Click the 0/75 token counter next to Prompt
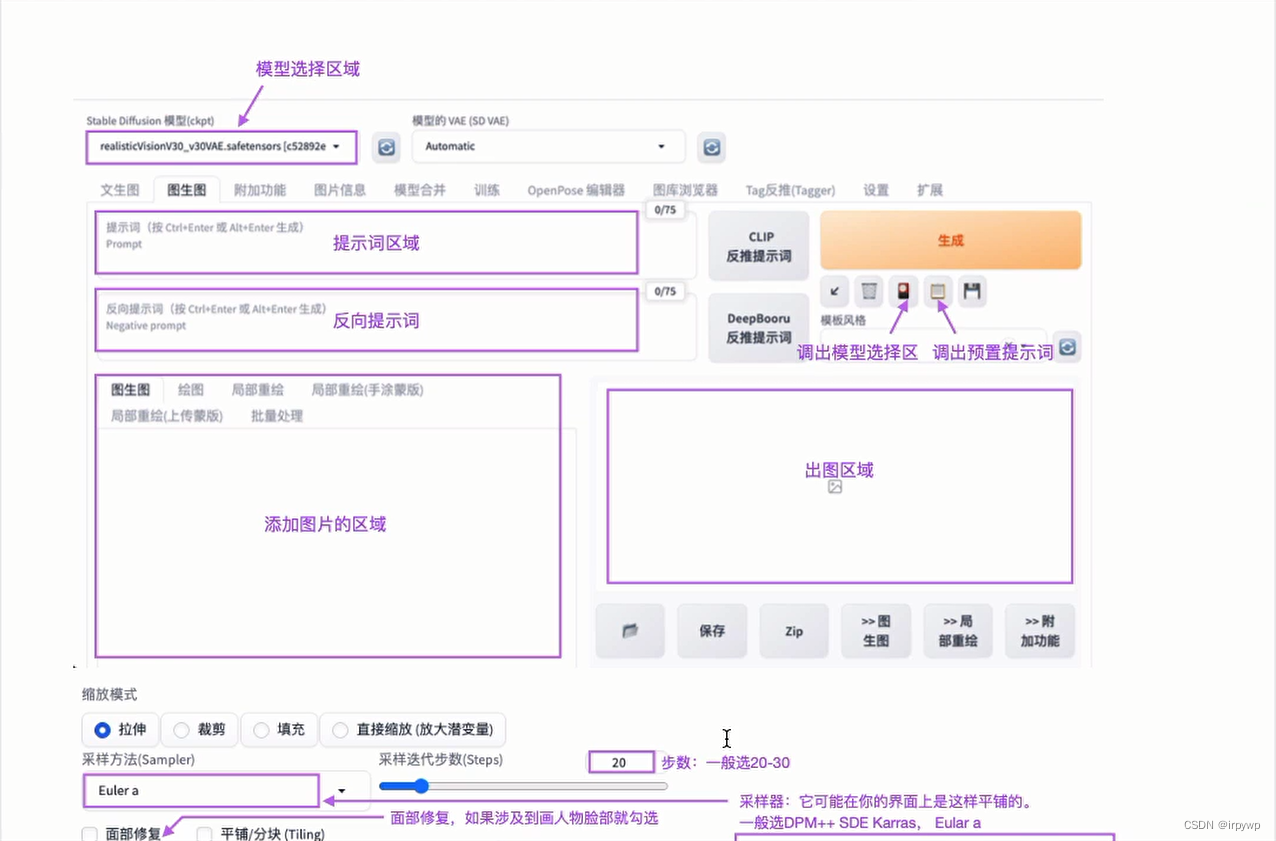Screen dimensions: 1276x841 pyautogui.click(x=664, y=210)
